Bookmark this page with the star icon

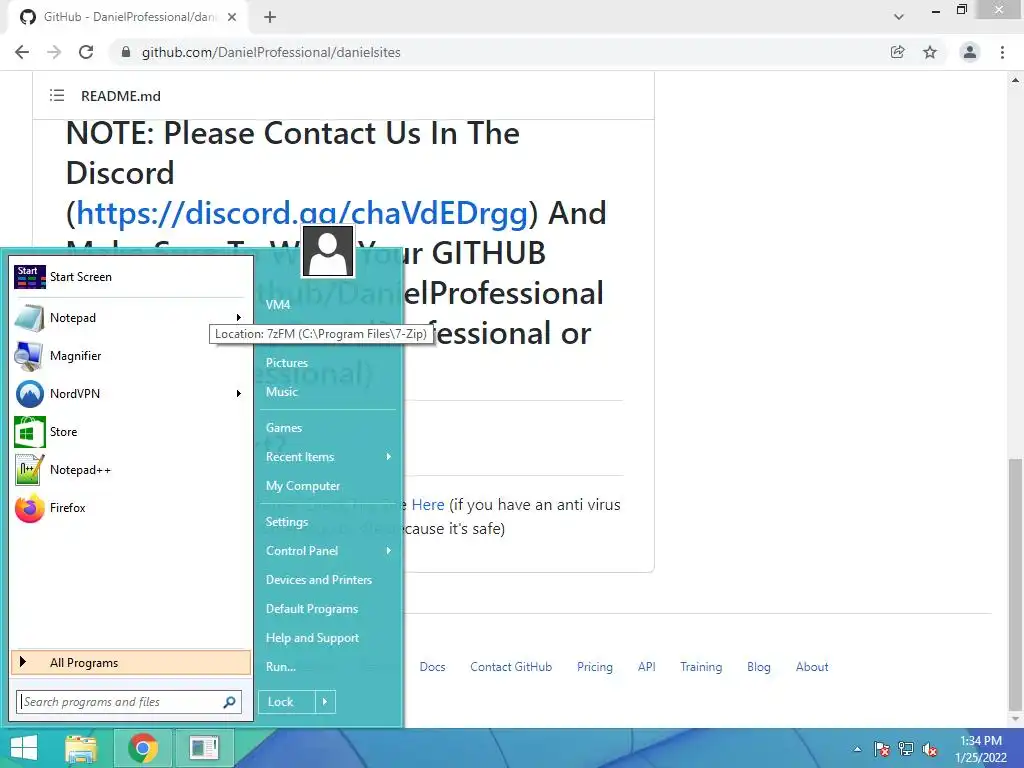pos(930,52)
